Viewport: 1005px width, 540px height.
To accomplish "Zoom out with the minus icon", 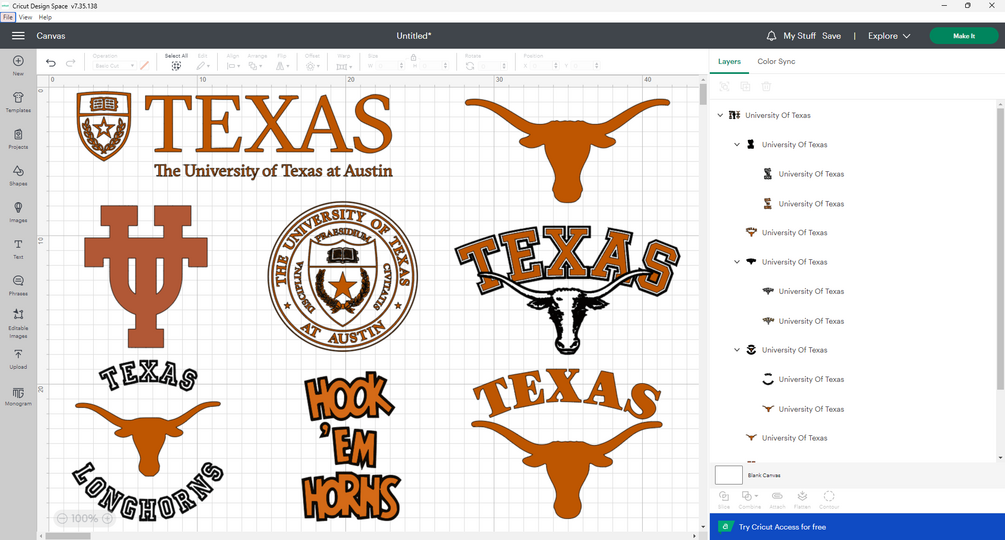I will tap(62, 518).
